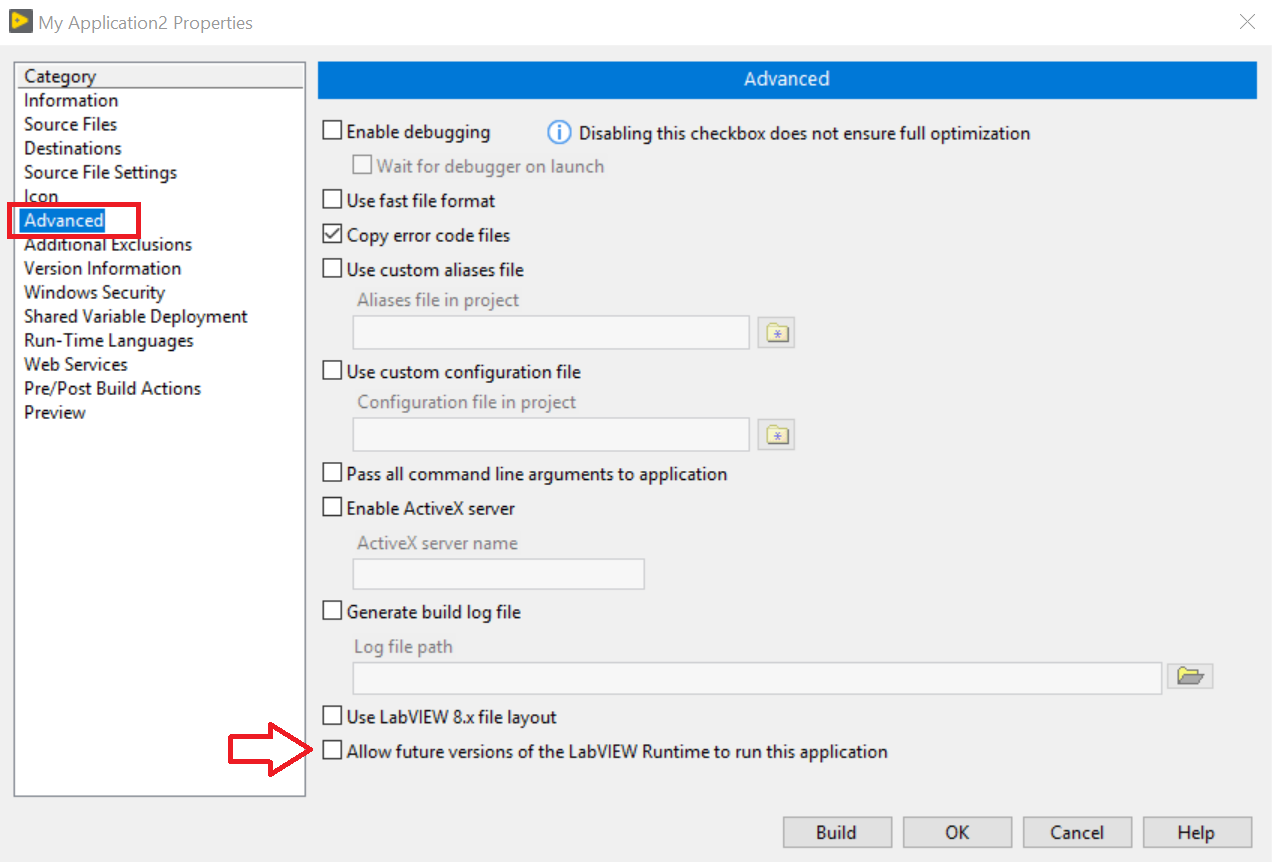Select Source File Settings category
This screenshot has height=862, width=1272.
[100, 172]
